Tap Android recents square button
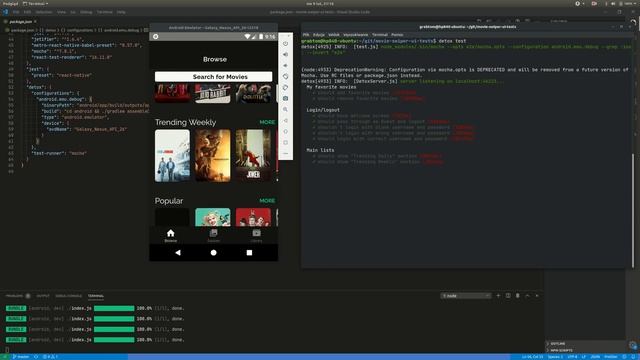Image resolution: width=640 pixels, height=360 pixels. tap(249, 253)
